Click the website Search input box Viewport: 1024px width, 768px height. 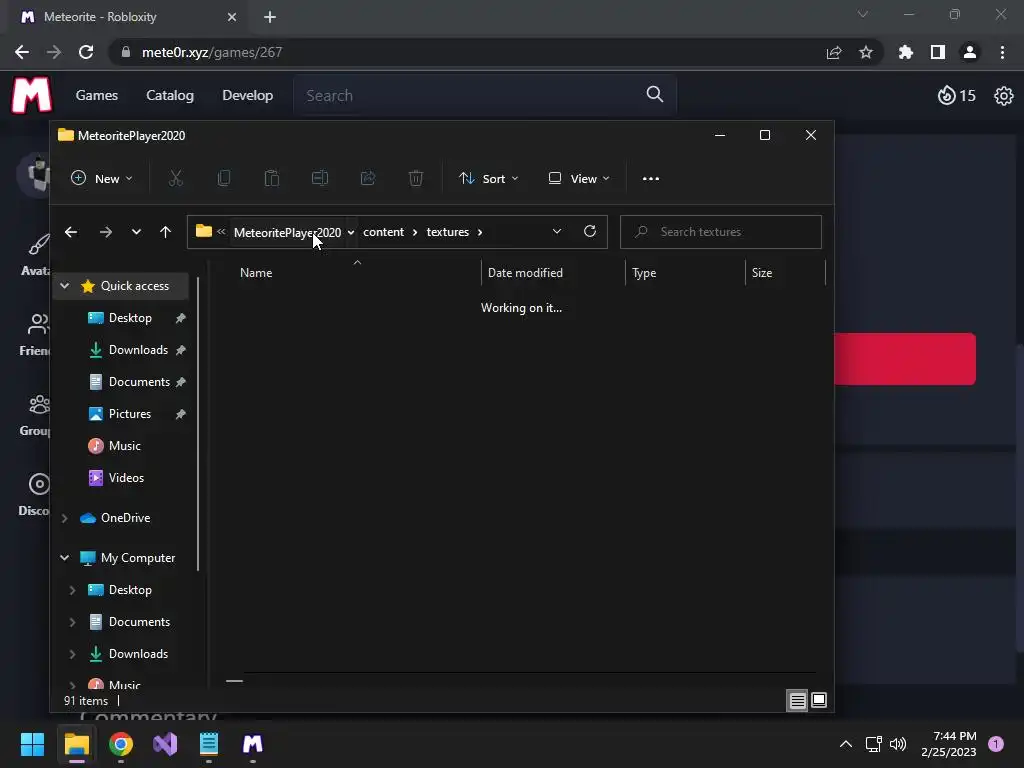(485, 95)
